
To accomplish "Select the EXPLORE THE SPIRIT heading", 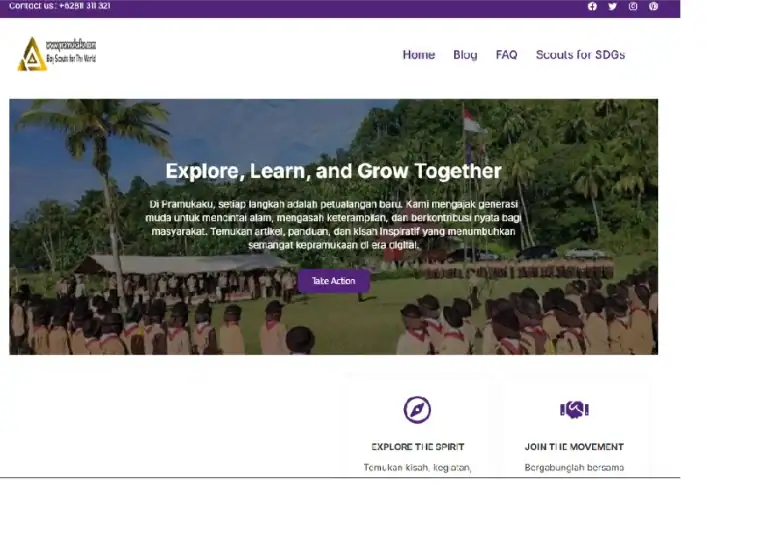I will [417, 447].
